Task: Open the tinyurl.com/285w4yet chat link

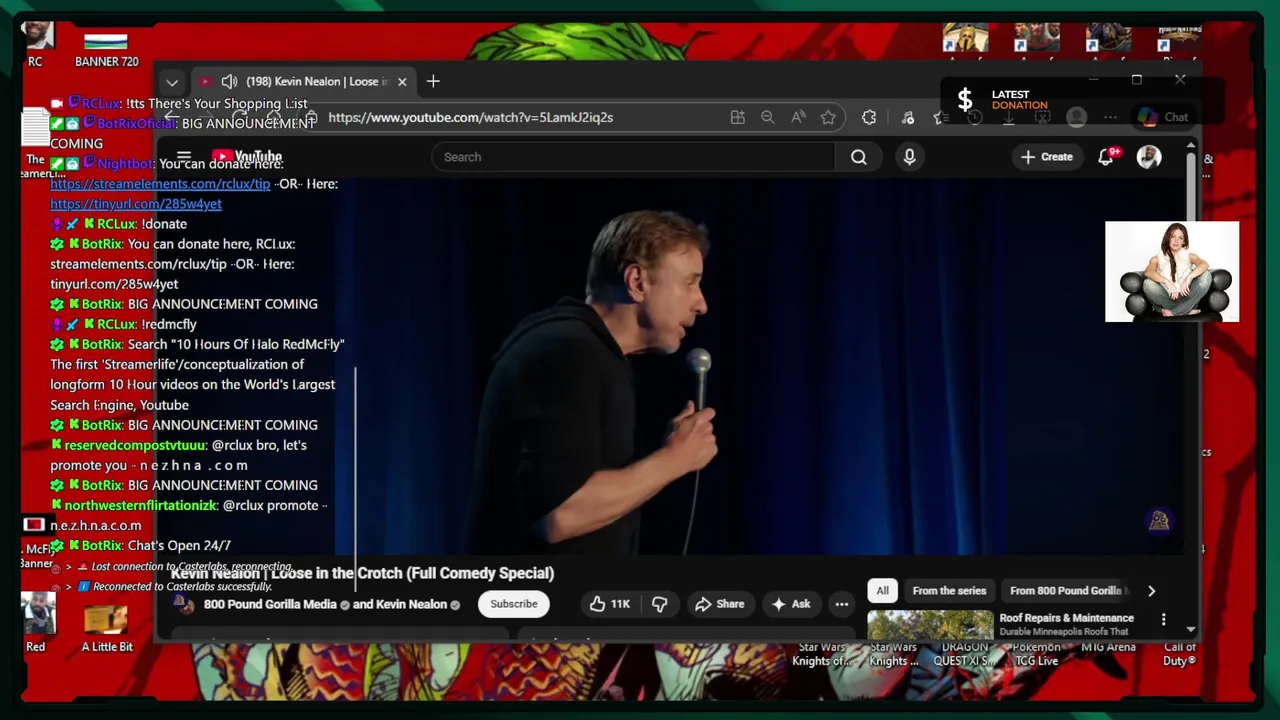Action: (x=136, y=204)
